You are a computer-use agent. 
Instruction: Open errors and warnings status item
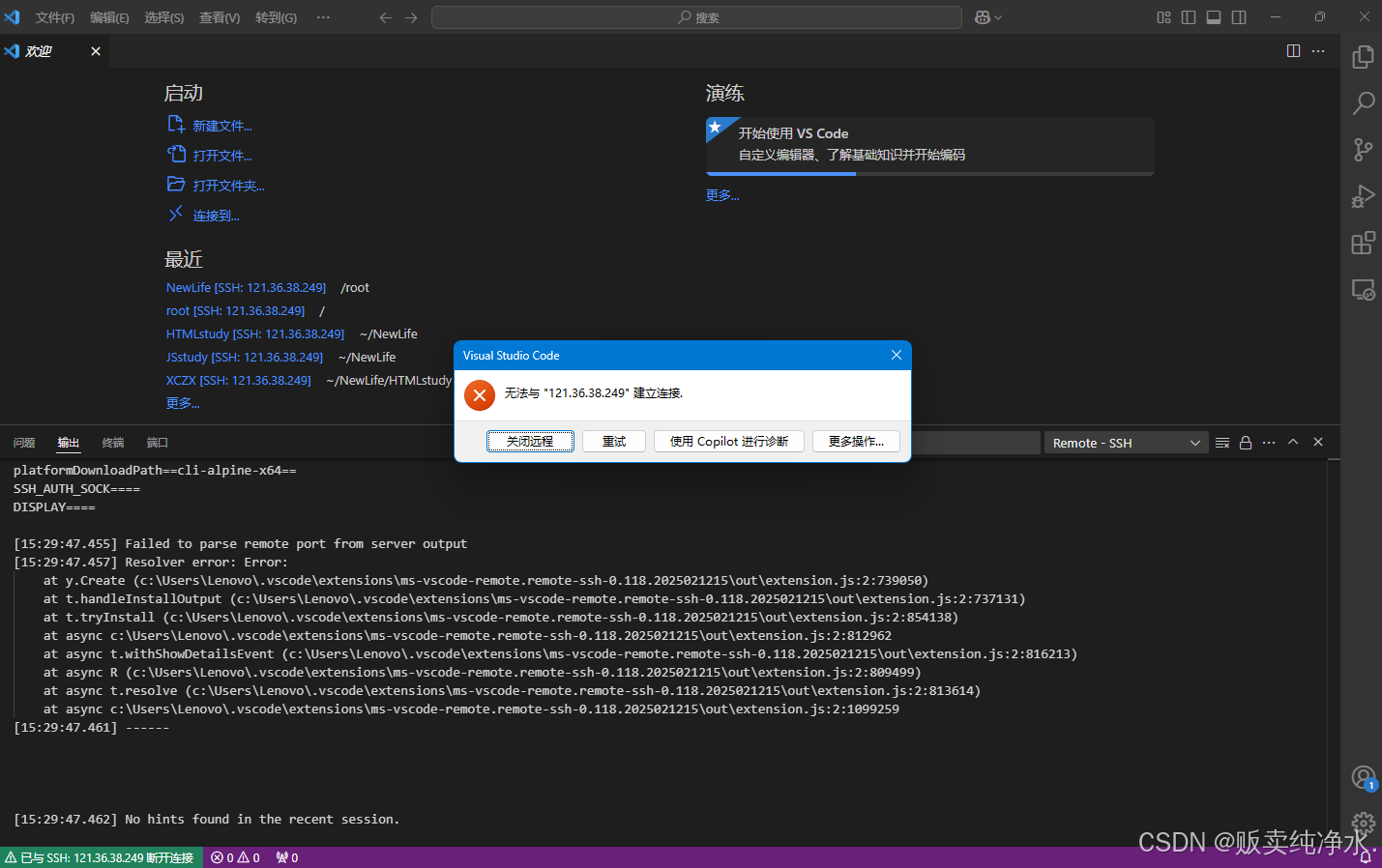point(236,858)
